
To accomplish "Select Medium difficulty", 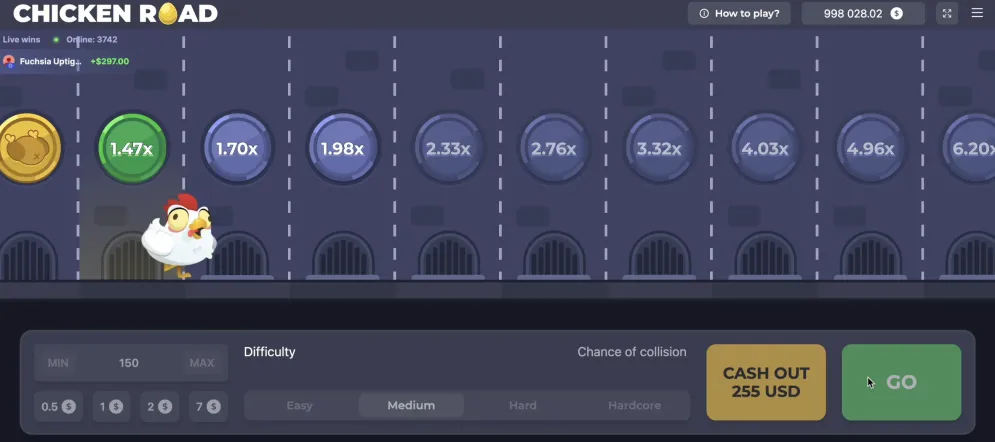I will (411, 405).
